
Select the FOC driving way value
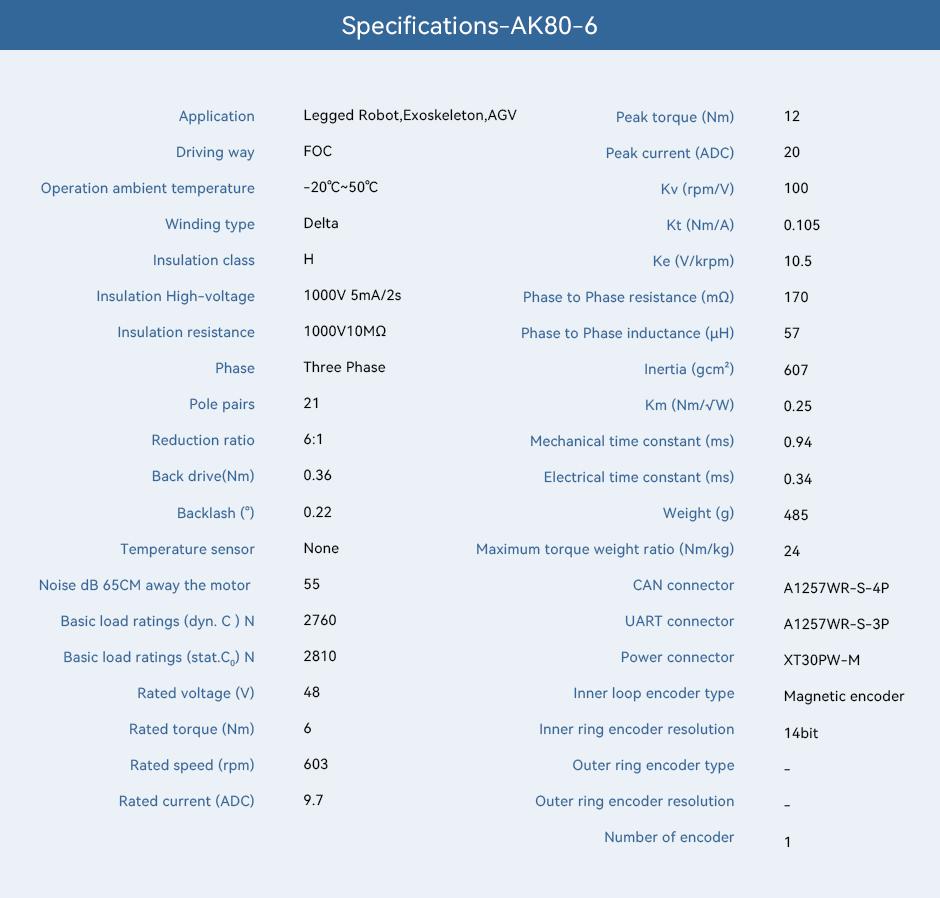318,151
